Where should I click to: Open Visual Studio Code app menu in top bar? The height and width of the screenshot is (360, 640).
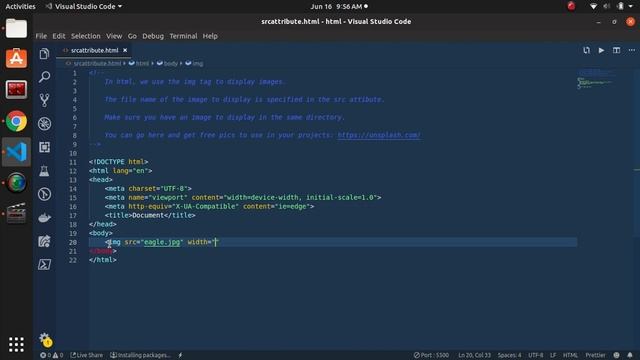pyautogui.click(x=84, y=7)
